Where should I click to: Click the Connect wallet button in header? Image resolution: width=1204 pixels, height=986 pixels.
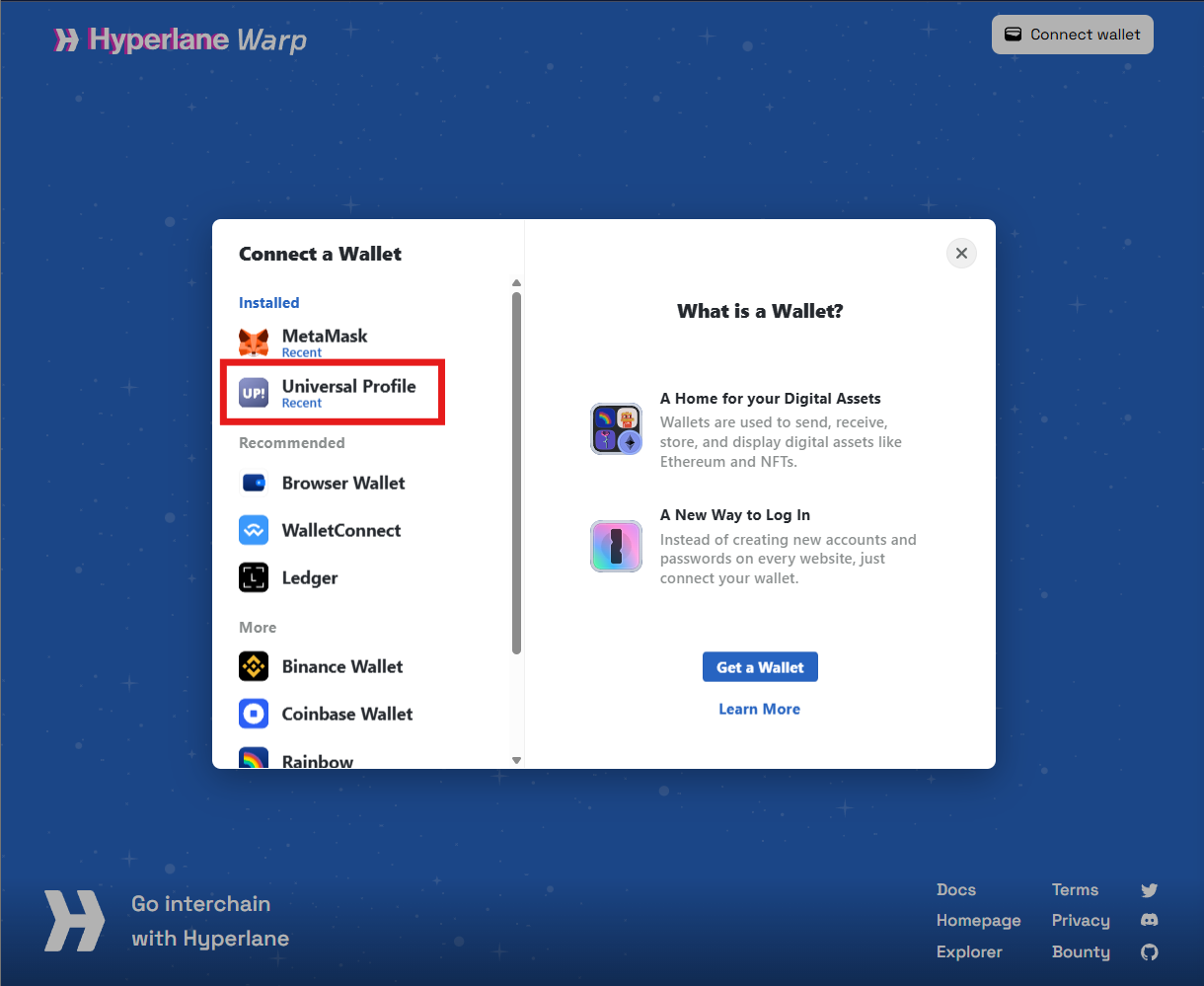pos(1073,35)
